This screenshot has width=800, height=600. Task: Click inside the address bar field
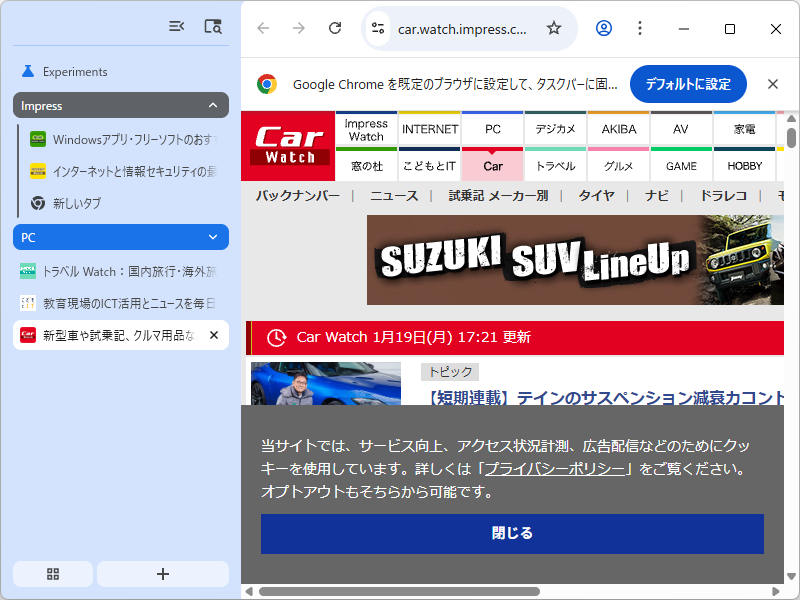(460, 29)
